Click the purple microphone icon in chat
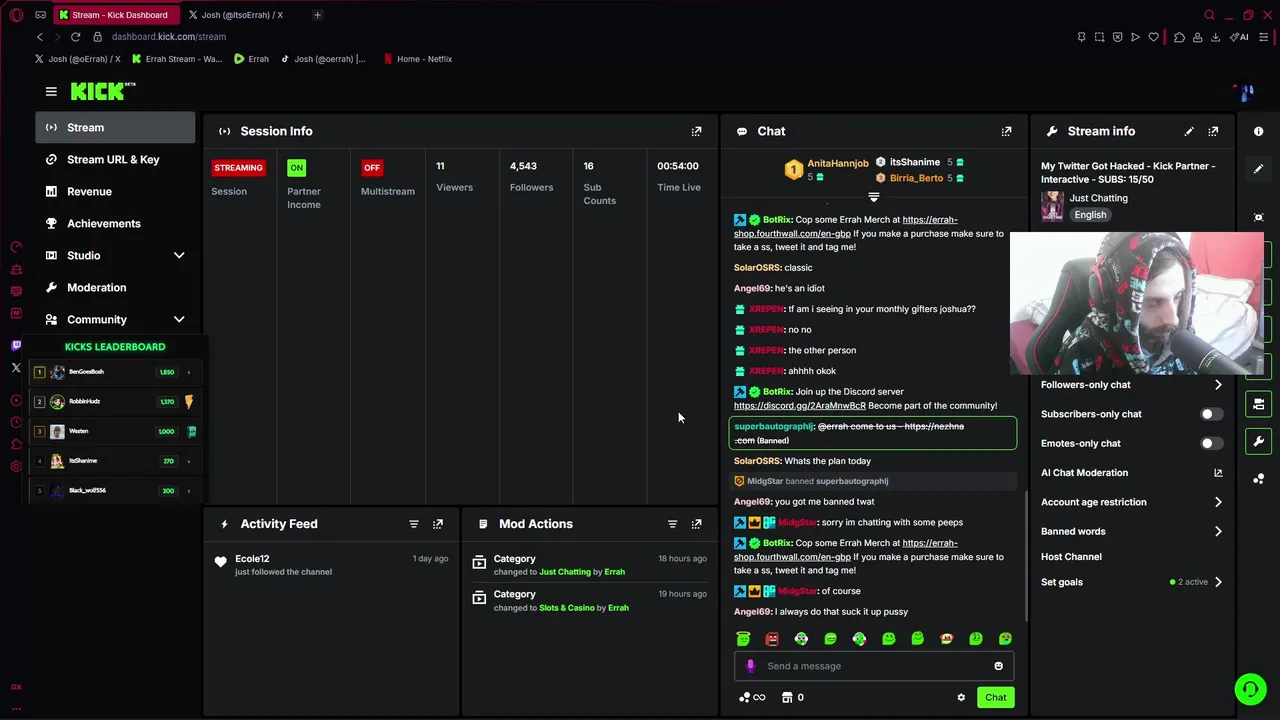This screenshot has height=720, width=1280. (750, 666)
